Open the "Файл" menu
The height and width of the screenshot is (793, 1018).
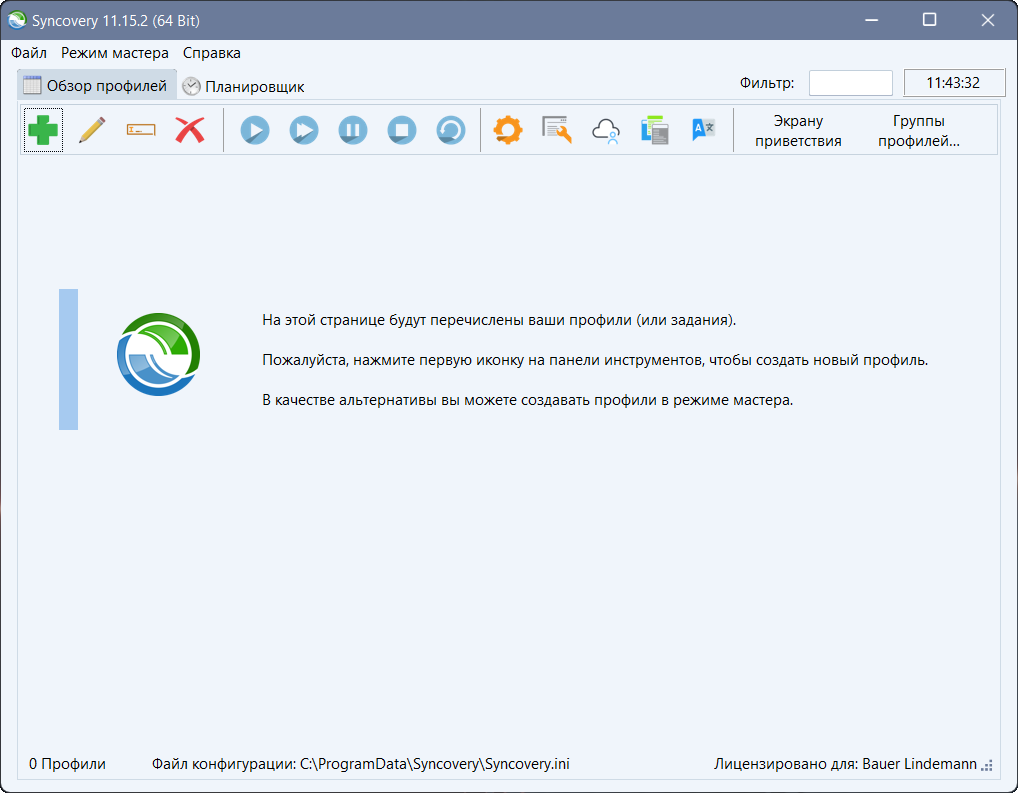point(29,53)
